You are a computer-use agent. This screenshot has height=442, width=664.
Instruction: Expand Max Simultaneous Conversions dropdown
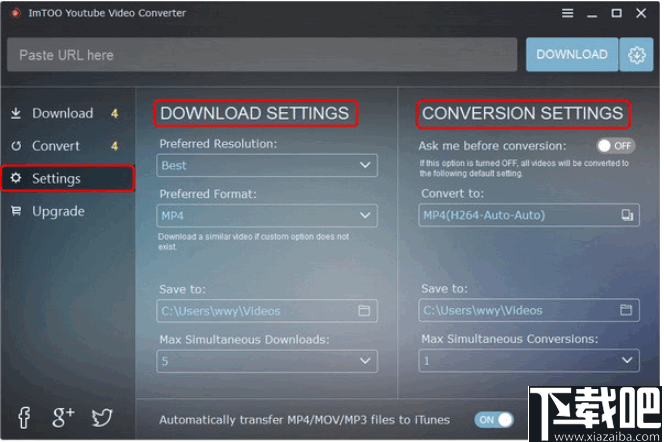[x=529, y=361]
